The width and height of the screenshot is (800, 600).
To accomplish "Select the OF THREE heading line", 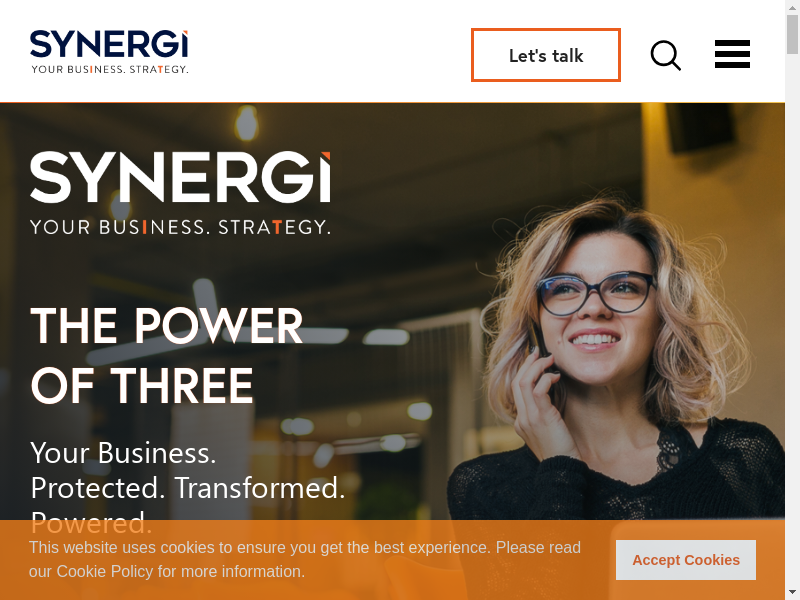I will coord(142,386).
